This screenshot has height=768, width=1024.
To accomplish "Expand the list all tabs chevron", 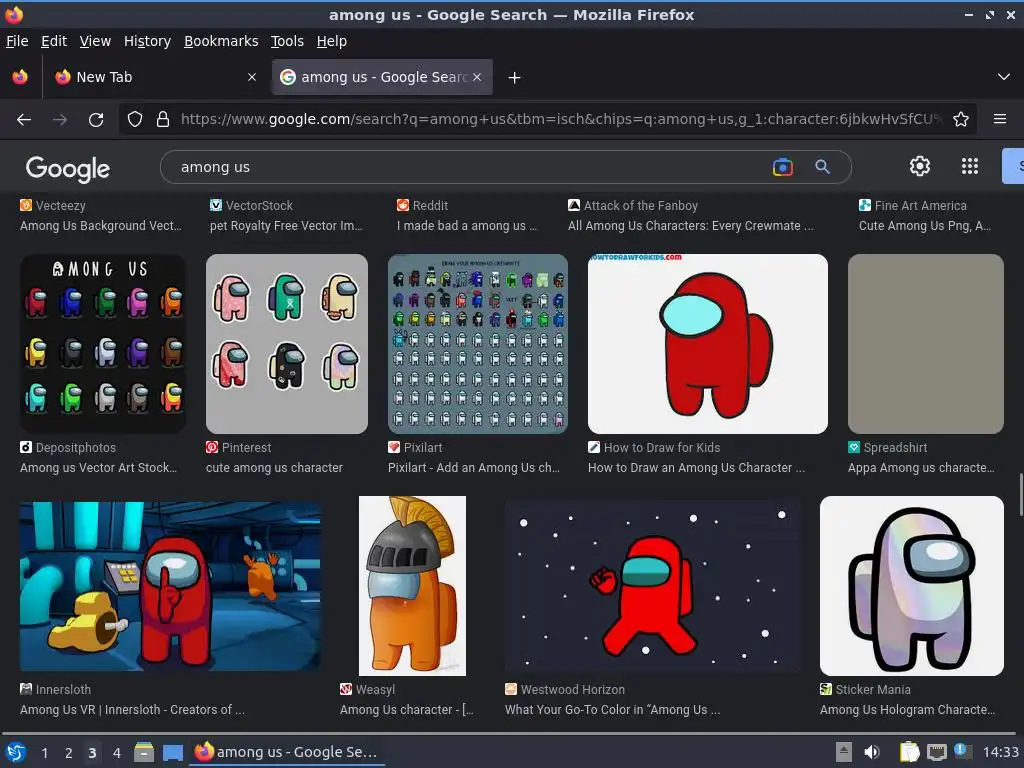I will [1004, 77].
